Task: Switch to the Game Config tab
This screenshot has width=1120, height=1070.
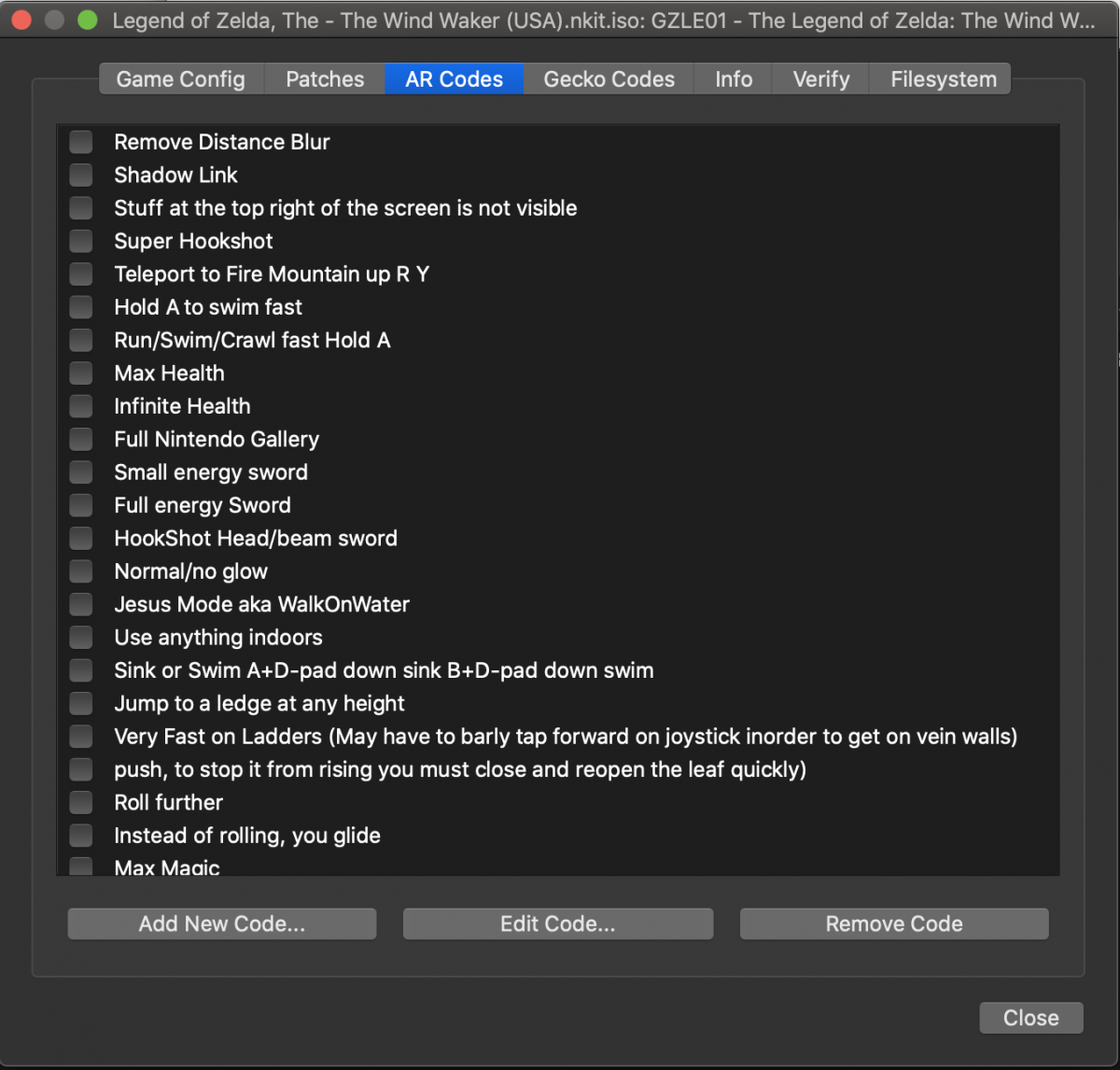Action: point(181,79)
